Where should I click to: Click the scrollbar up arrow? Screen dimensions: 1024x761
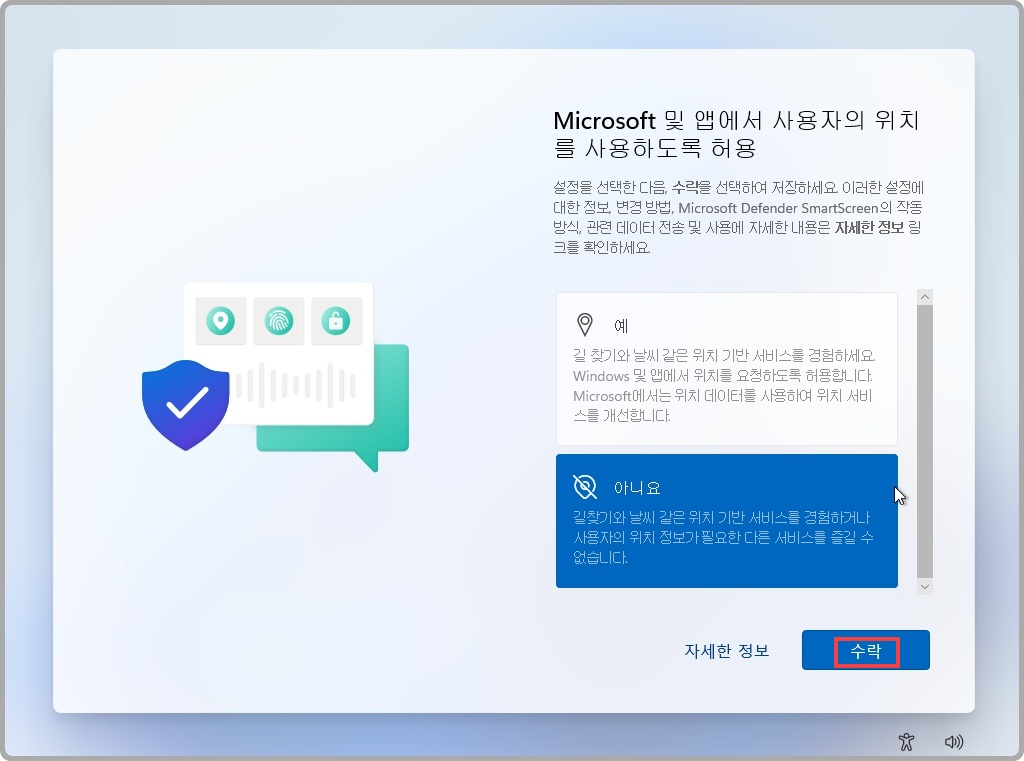point(923,296)
